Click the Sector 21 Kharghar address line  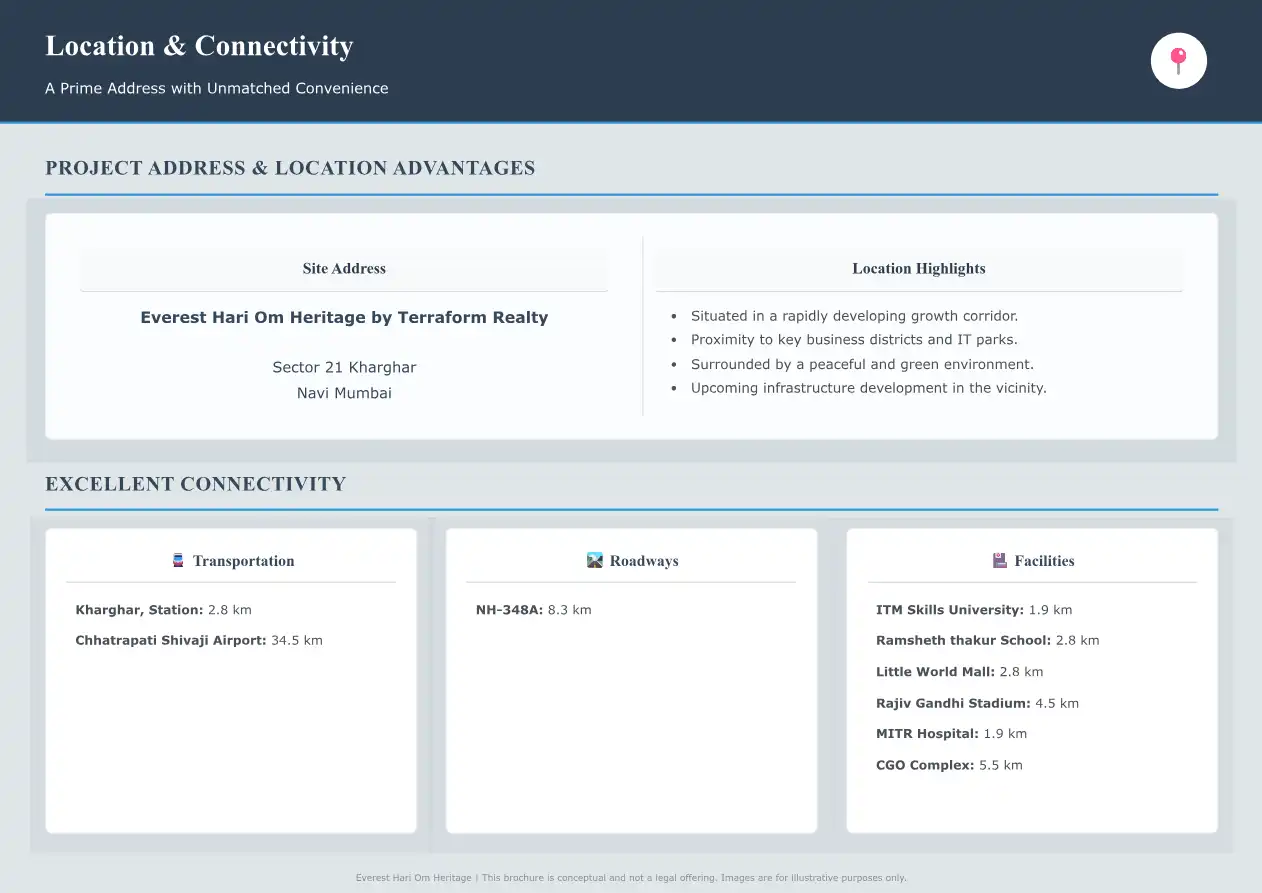click(344, 367)
